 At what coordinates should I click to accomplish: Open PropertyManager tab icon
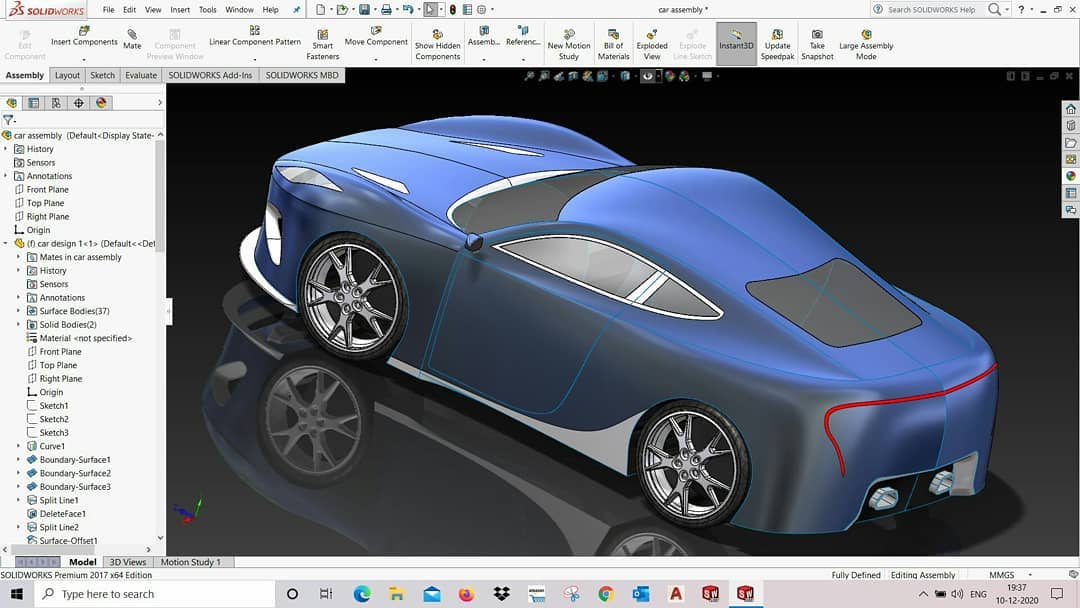(x=33, y=103)
